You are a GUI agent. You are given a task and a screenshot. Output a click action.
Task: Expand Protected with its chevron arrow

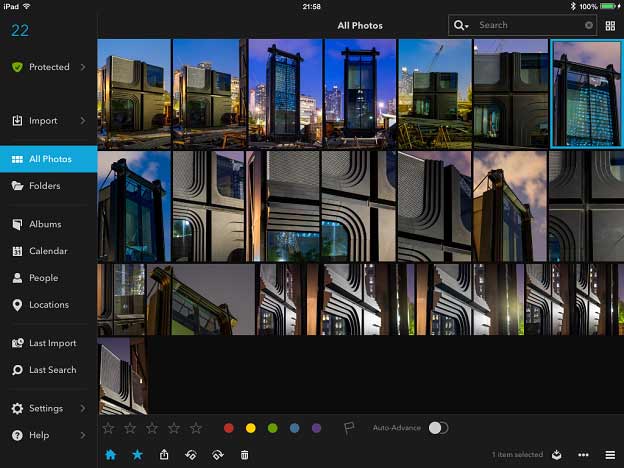click(x=83, y=67)
